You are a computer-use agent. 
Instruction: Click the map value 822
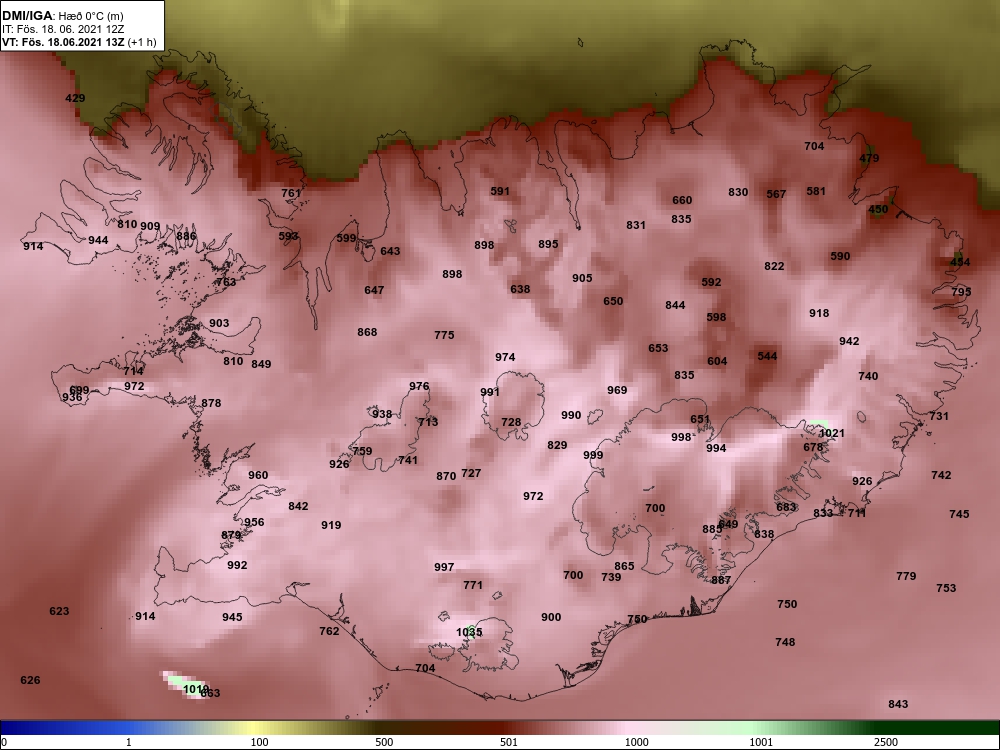[774, 266]
